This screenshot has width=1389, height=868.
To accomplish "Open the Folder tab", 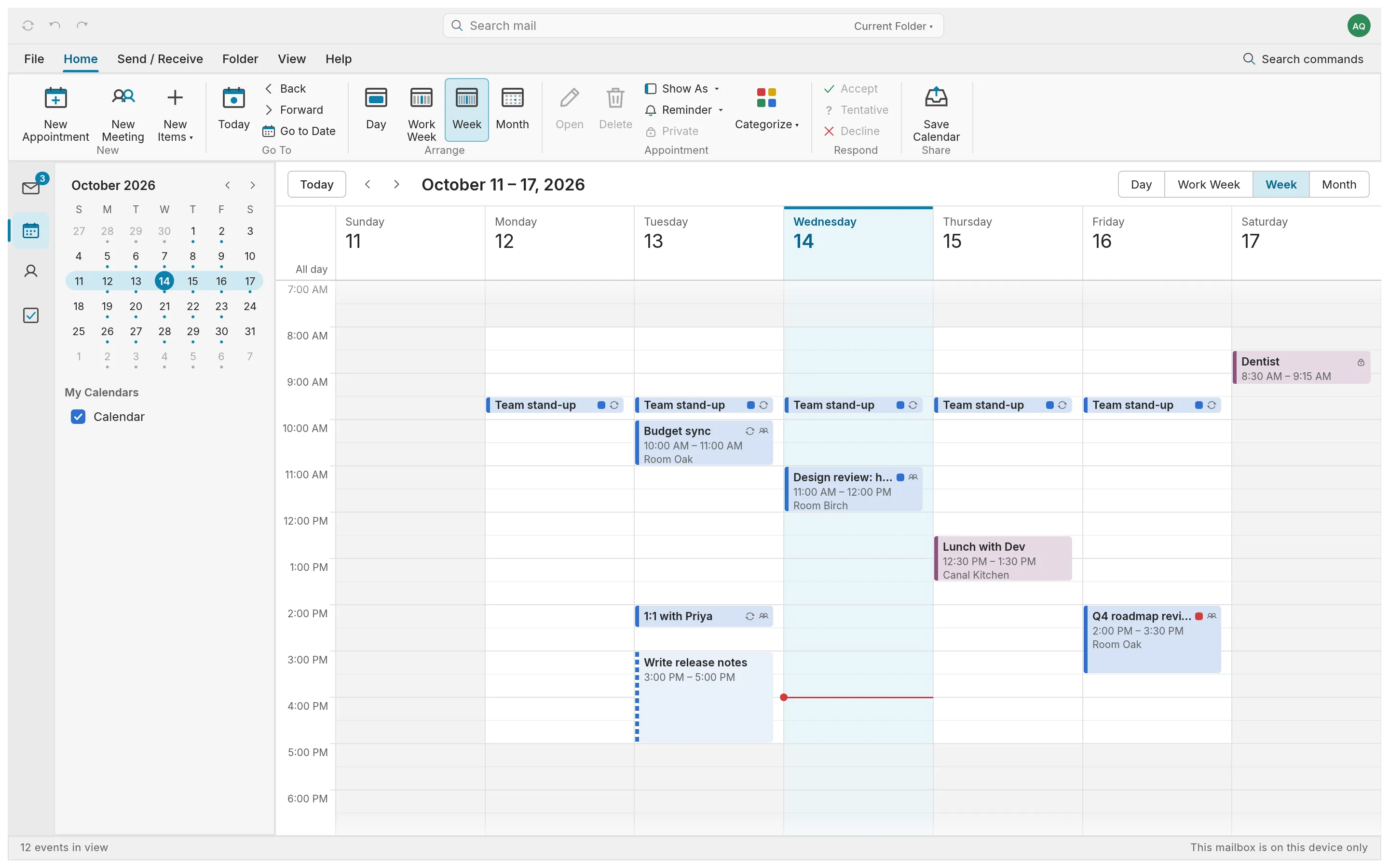I will tap(240, 58).
